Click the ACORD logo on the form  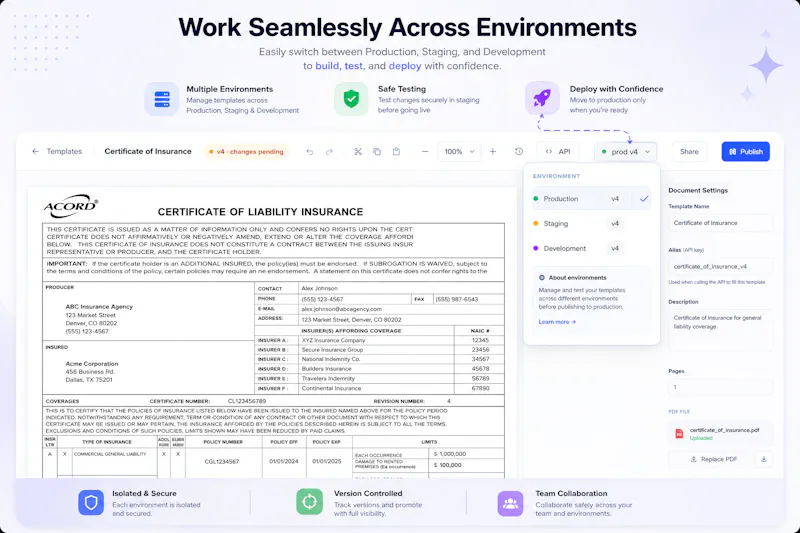click(x=71, y=206)
